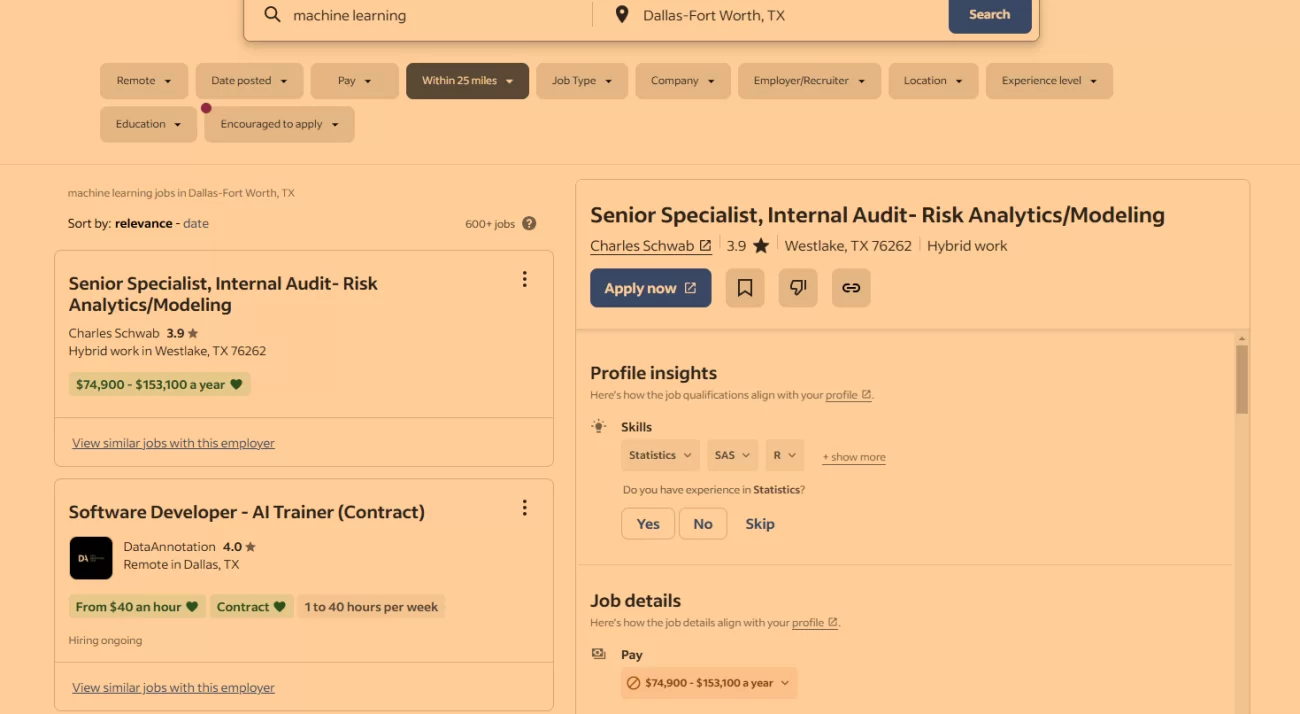Viewport: 1300px width, 714px height.
Task: Open profile link under Profile insights
Action: (848, 395)
